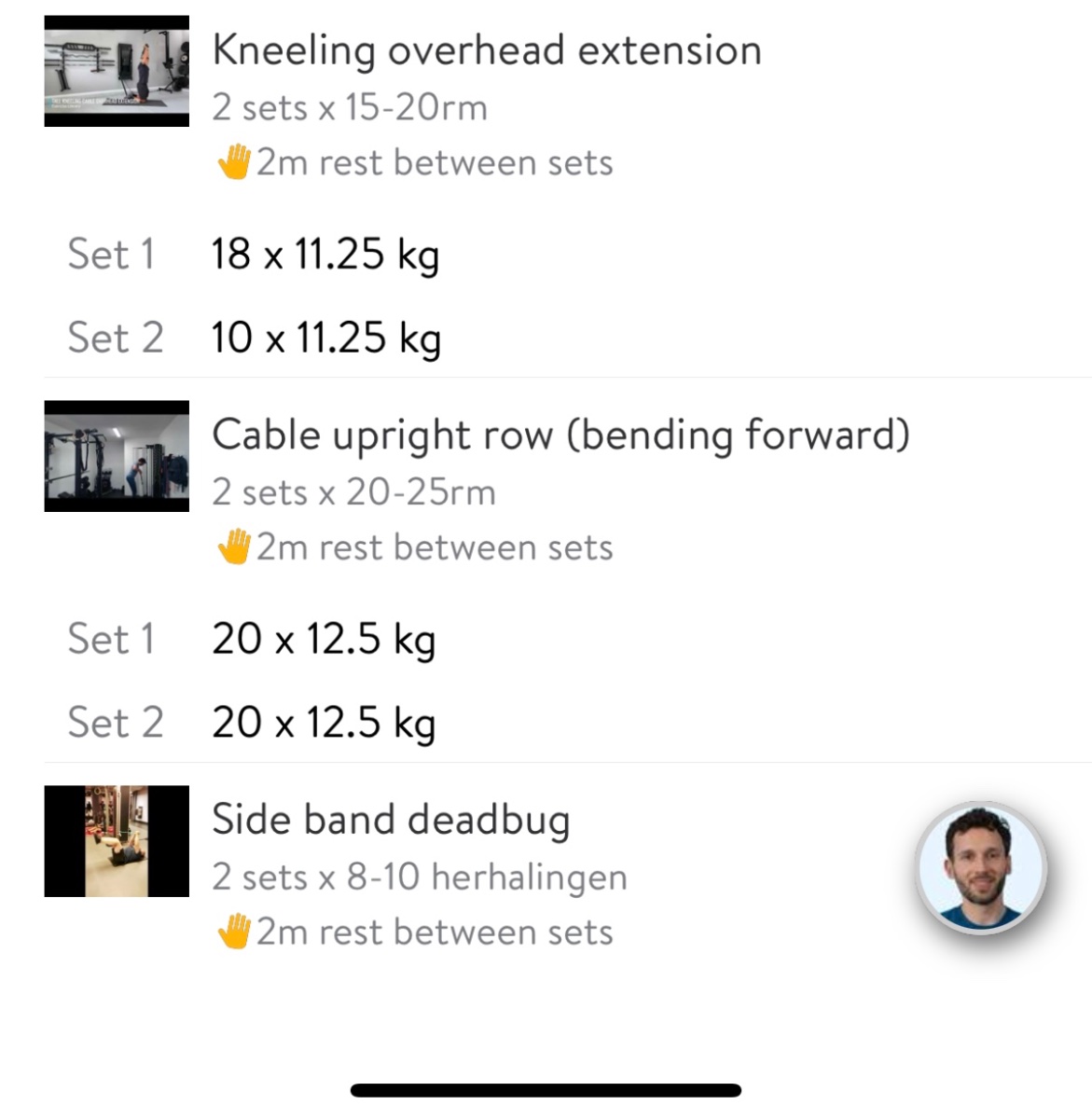Tap the 2 sets x 8-10 herhalingen text
This screenshot has height=1119, width=1092.
click(419, 877)
